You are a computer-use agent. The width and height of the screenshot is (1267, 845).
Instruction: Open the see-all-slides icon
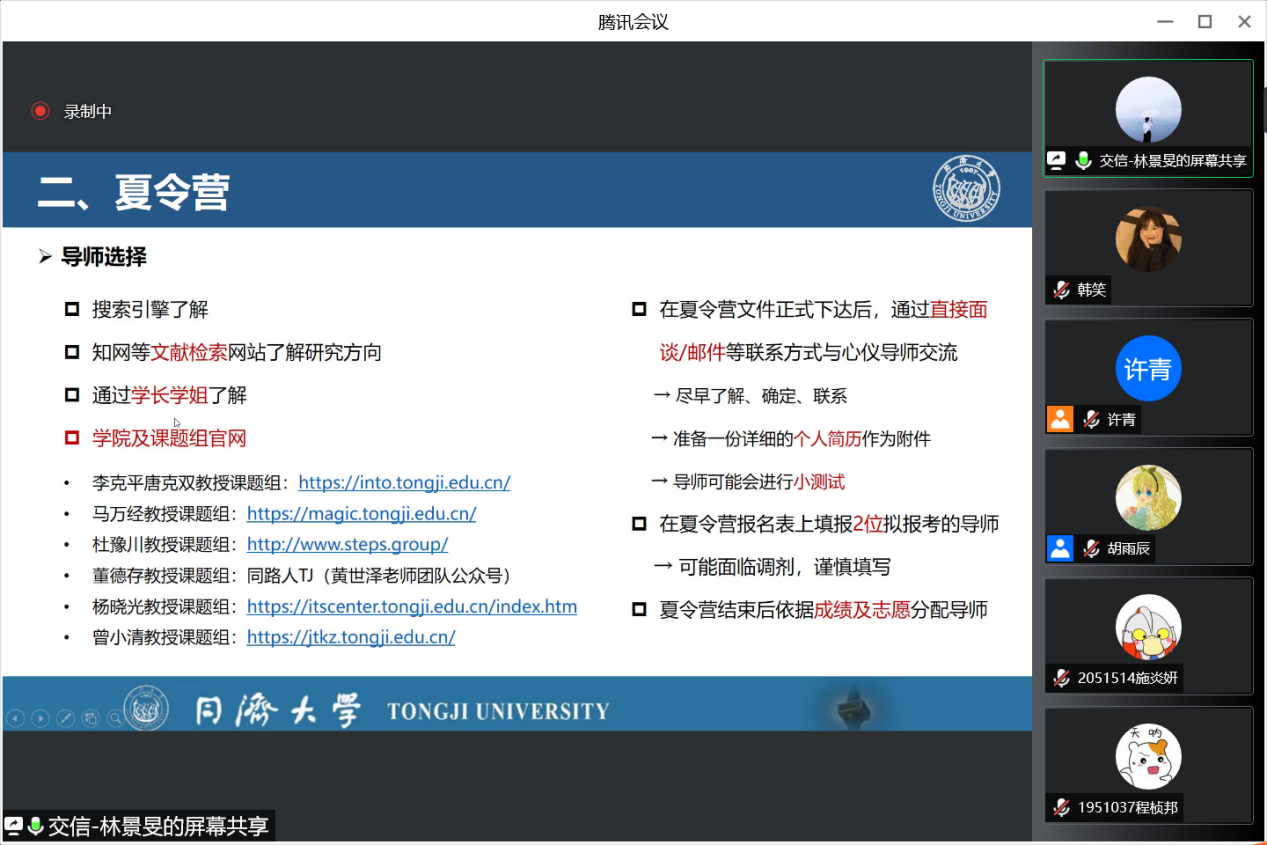pyautogui.click(x=91, y=718)
